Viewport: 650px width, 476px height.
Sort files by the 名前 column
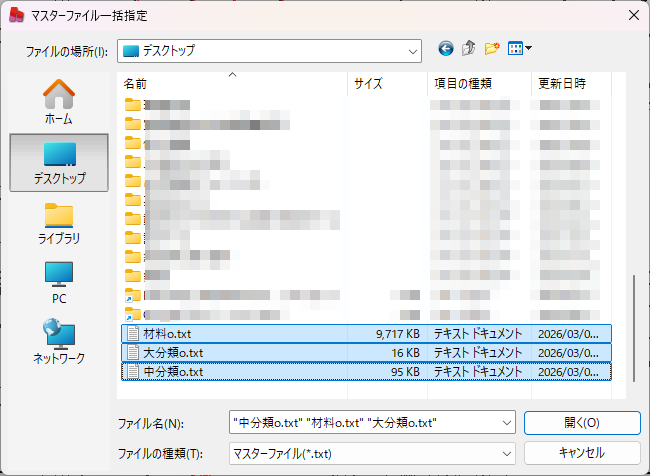pyautogui.click(x=232, y=84)
